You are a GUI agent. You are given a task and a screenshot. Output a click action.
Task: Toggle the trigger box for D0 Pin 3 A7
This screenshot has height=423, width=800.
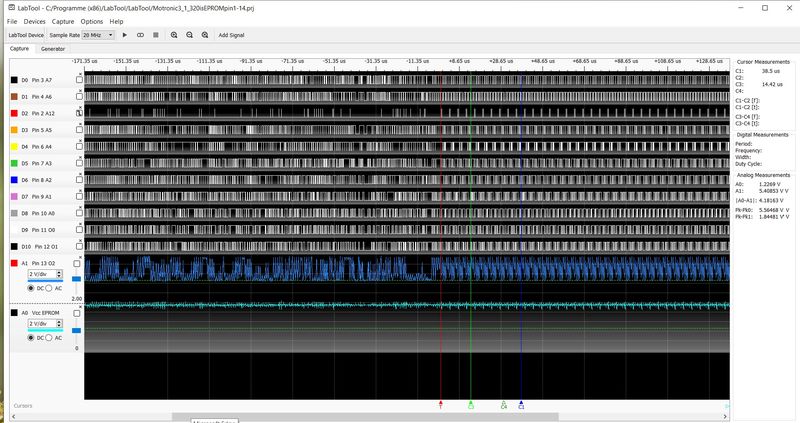pos(79,80)
